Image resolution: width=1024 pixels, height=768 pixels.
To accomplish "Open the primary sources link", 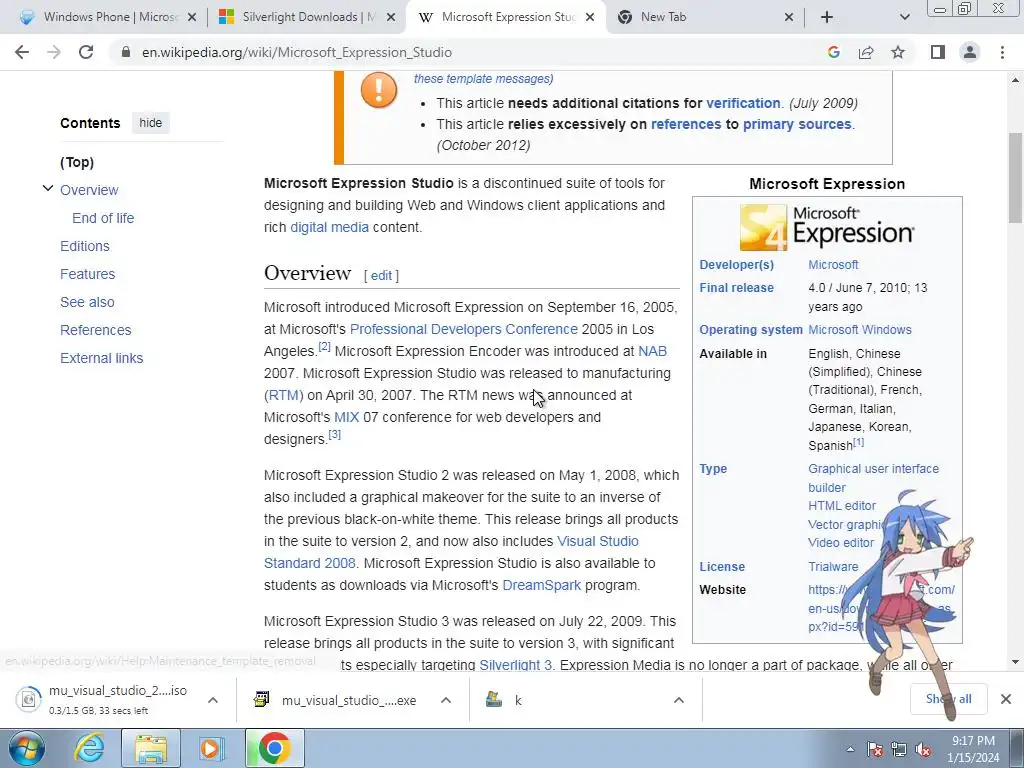I will point(797,124).
